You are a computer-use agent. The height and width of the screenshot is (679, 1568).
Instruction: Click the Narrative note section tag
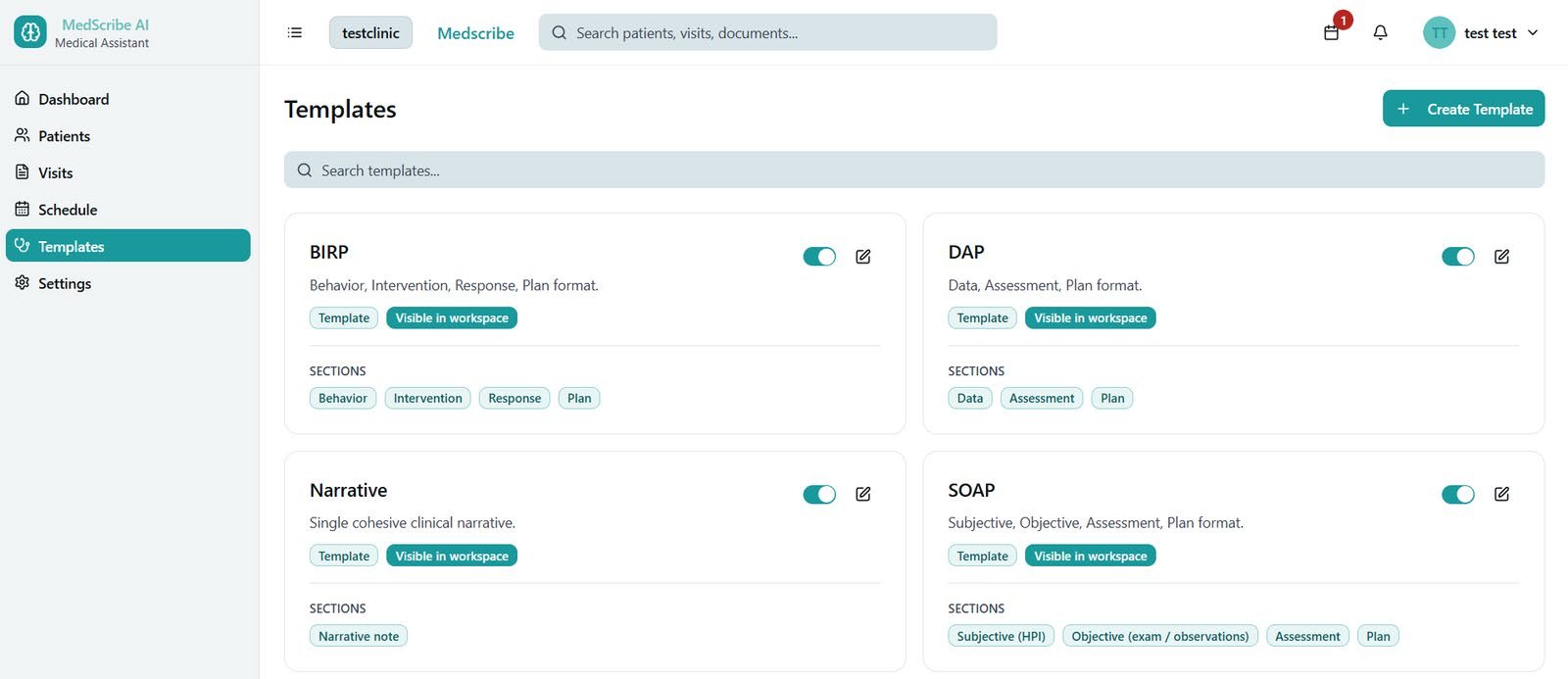(359, 636)
